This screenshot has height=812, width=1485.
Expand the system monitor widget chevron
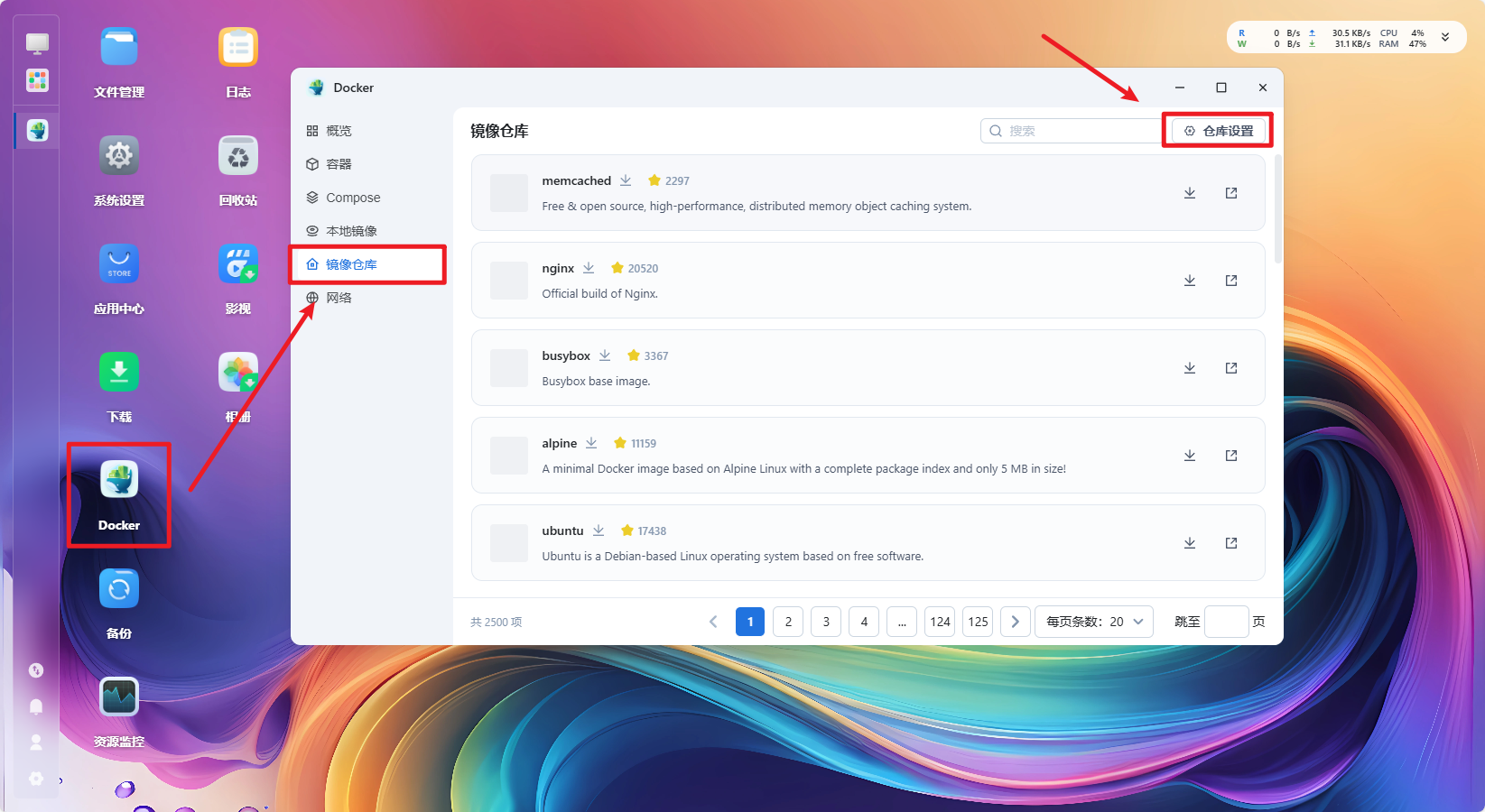click(x=1445, y=38)
